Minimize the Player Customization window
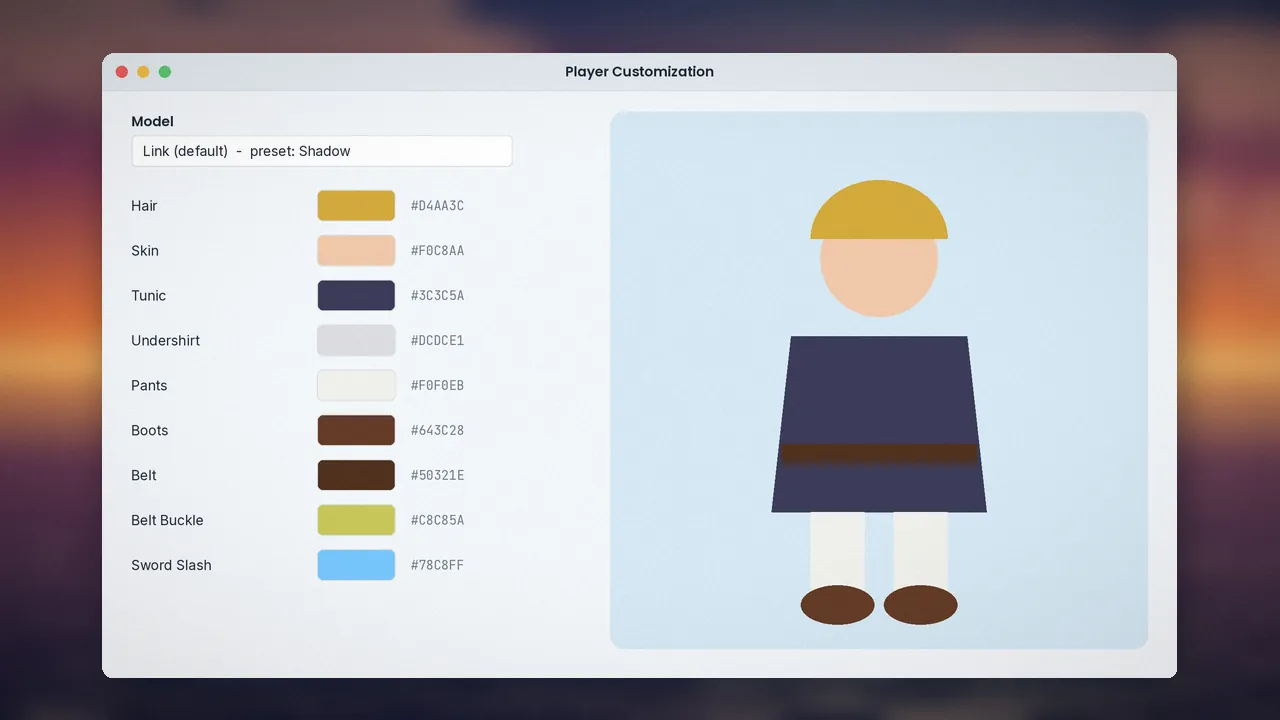 (x=143, y=72)
